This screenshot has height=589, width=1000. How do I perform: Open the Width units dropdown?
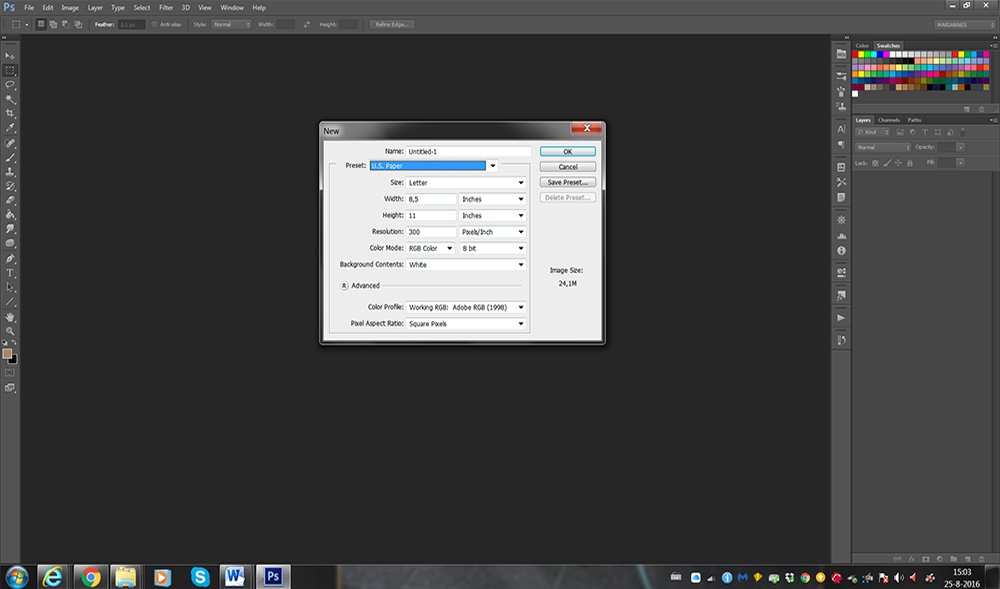pyautogui.click(x=492, y=199)
